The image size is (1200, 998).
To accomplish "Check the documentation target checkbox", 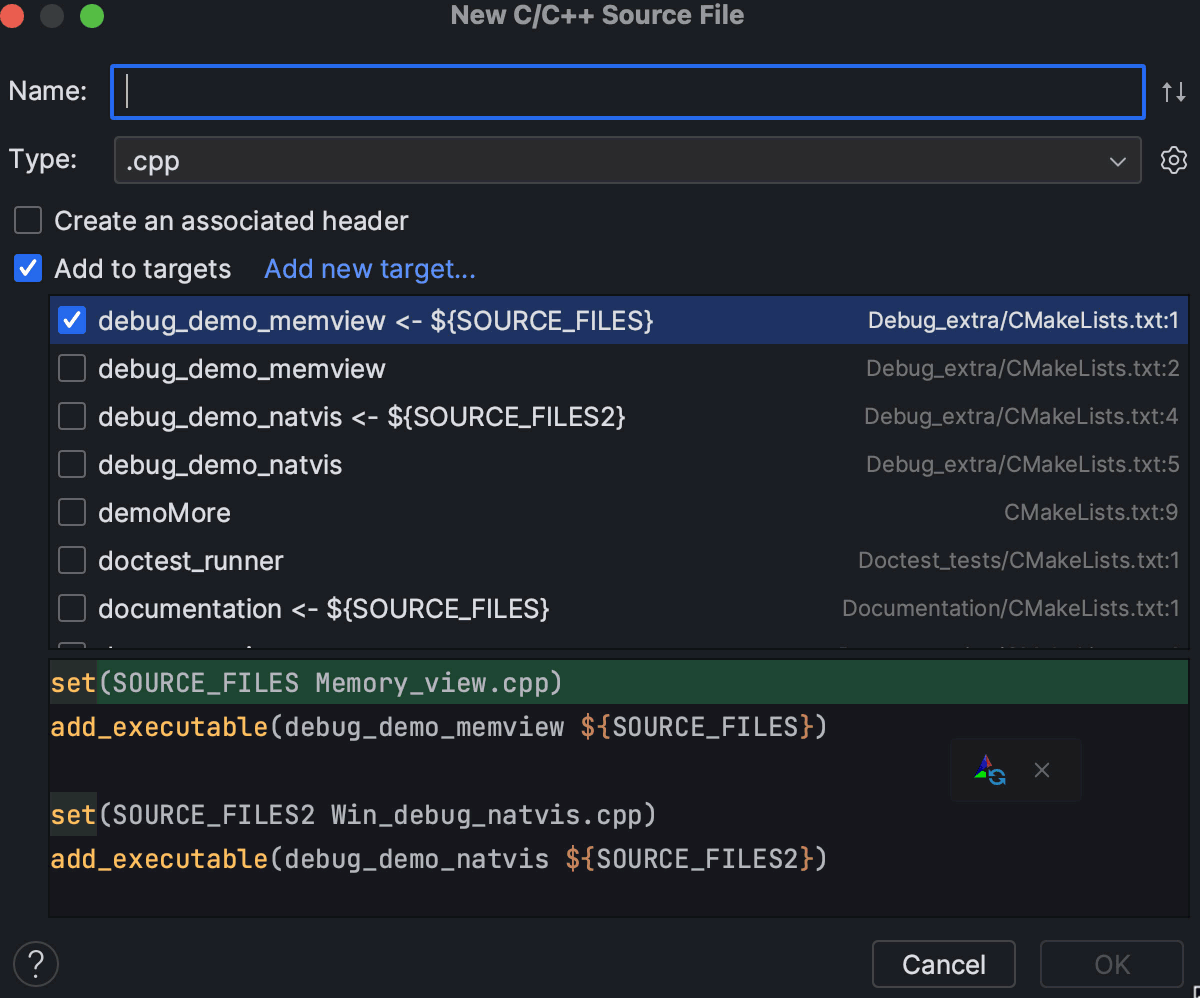I will tap(71, 608).
